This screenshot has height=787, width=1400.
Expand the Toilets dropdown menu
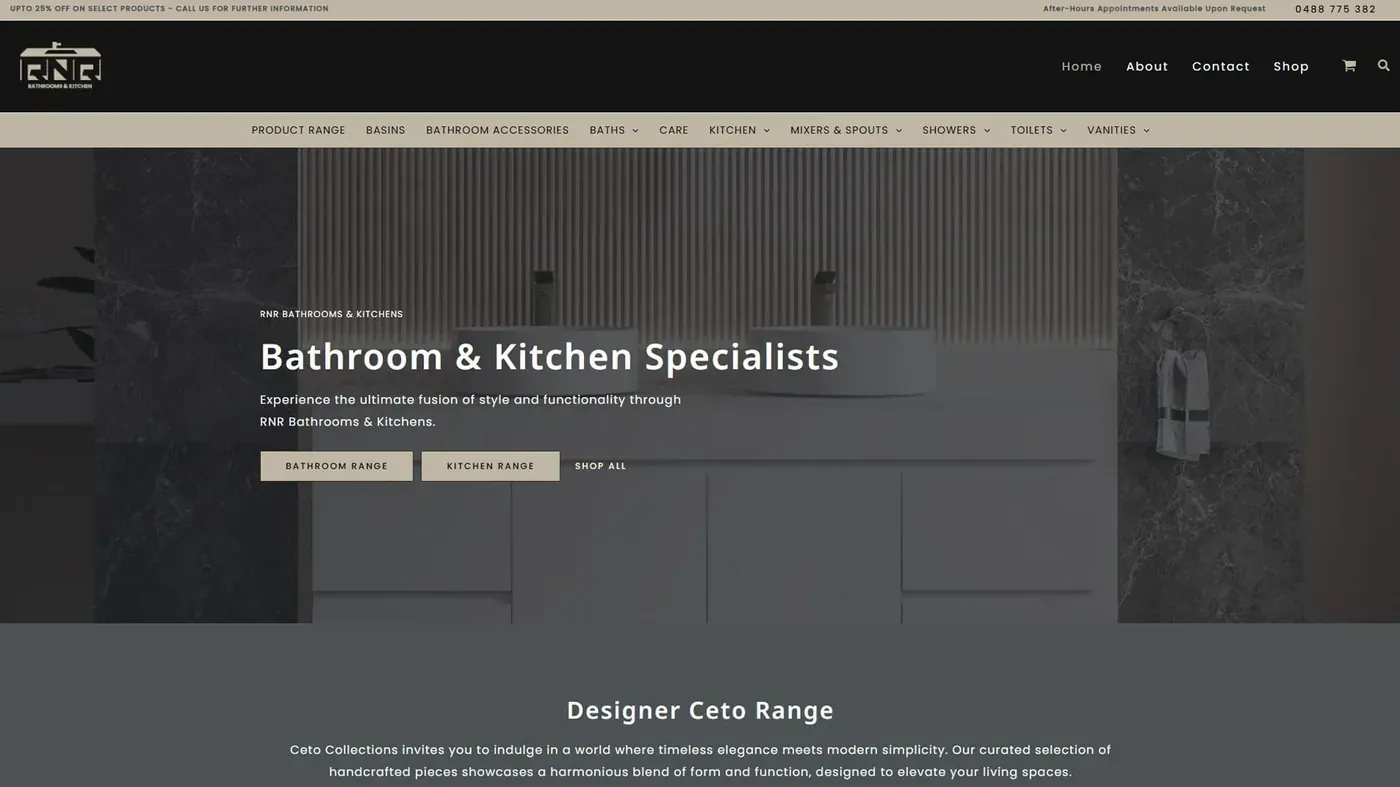[1039, 130]
